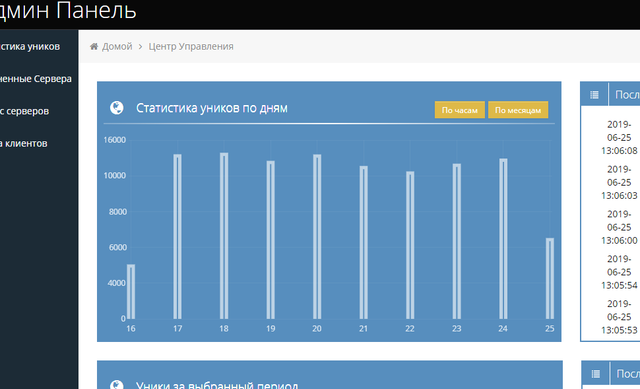Image resolution: width=640 pixels, height=389 pixels.
Task: Click the Статистика уников по дням title
Action: (212, 108)
